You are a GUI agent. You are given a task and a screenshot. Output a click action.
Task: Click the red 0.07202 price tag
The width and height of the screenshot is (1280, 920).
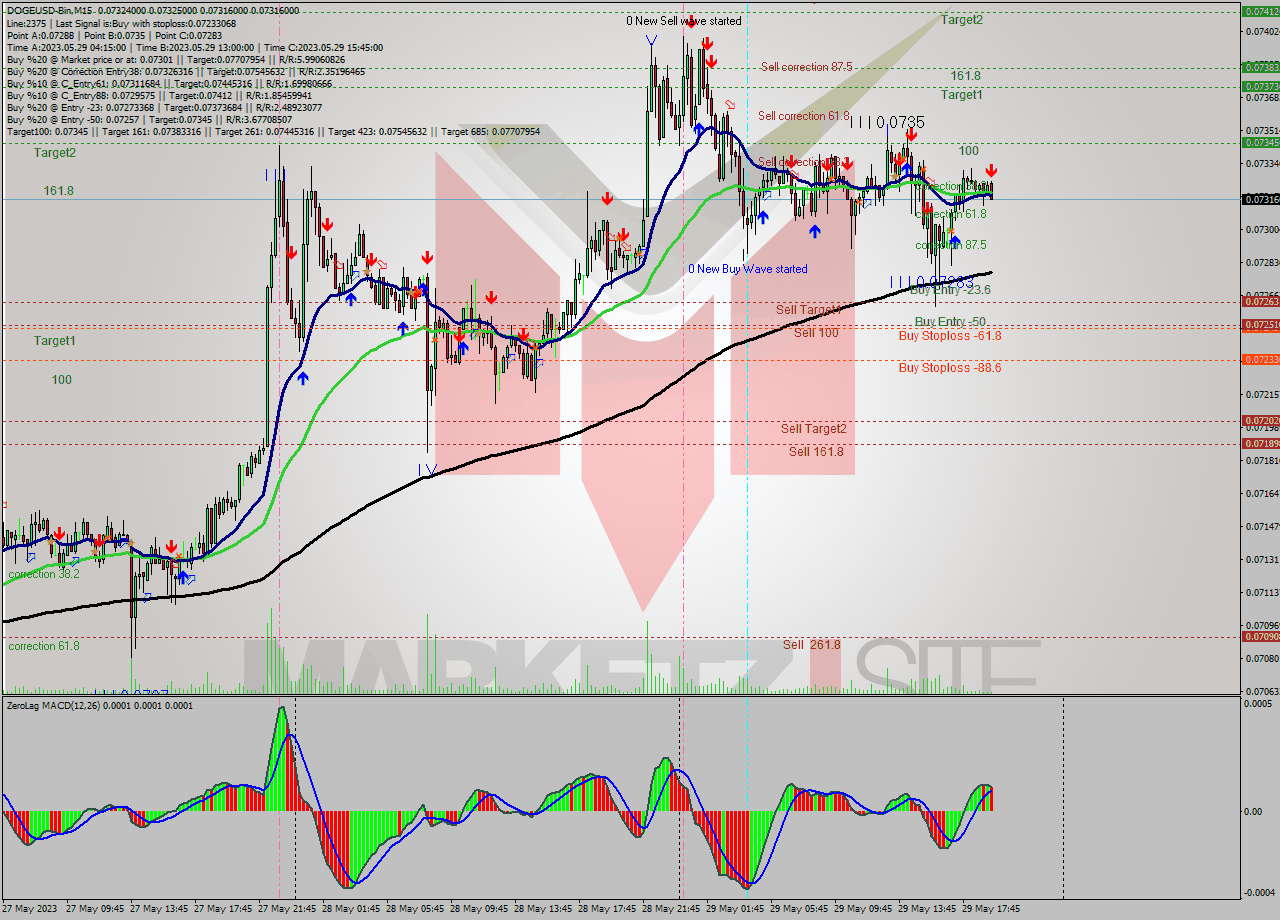point(1260,421)
